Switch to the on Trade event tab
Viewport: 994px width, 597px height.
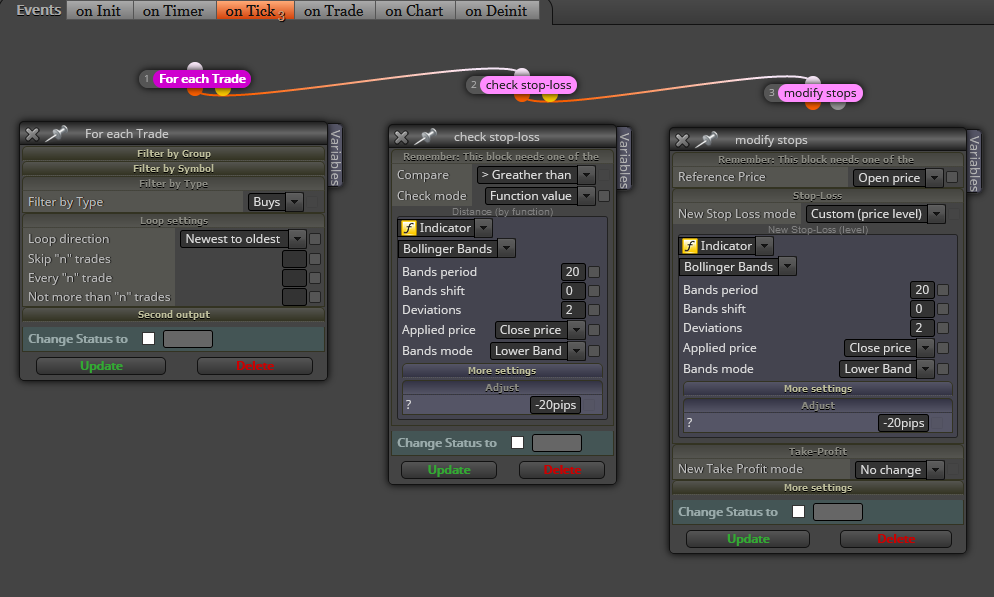[x=333, y=11]
